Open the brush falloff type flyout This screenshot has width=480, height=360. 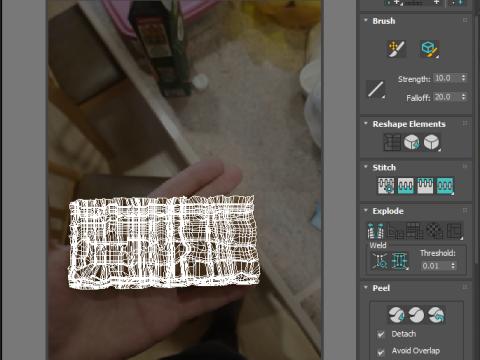coord(375,89)
